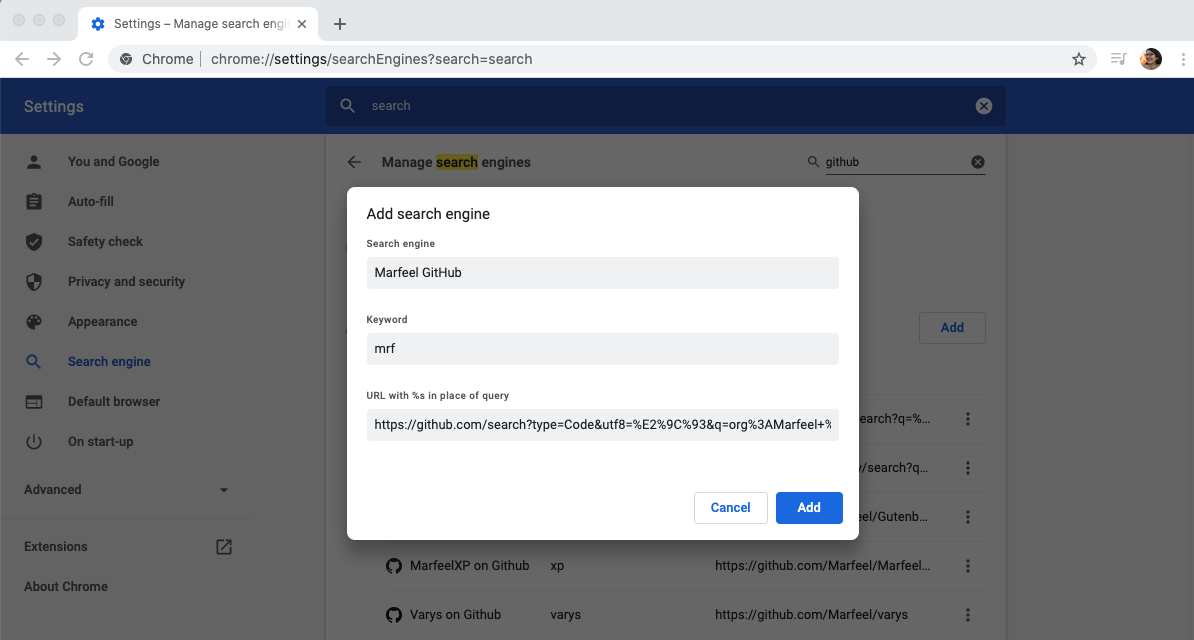Click the xp keyword text

pyautogui.click(x=557, y=565)
